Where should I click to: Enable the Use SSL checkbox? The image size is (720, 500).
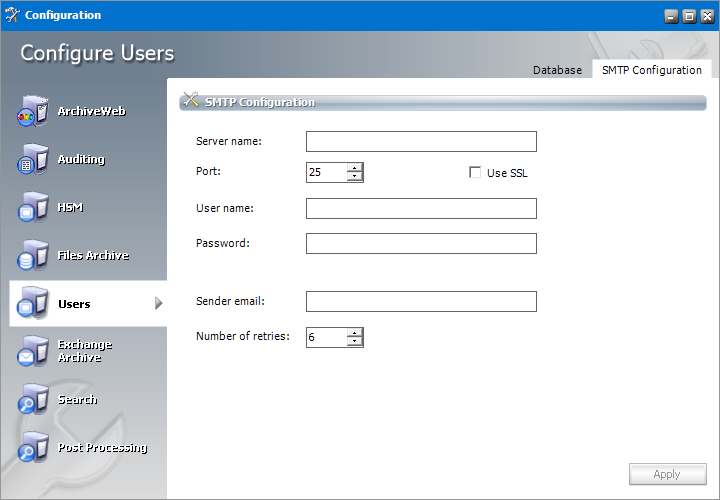(x=475, y=173)
